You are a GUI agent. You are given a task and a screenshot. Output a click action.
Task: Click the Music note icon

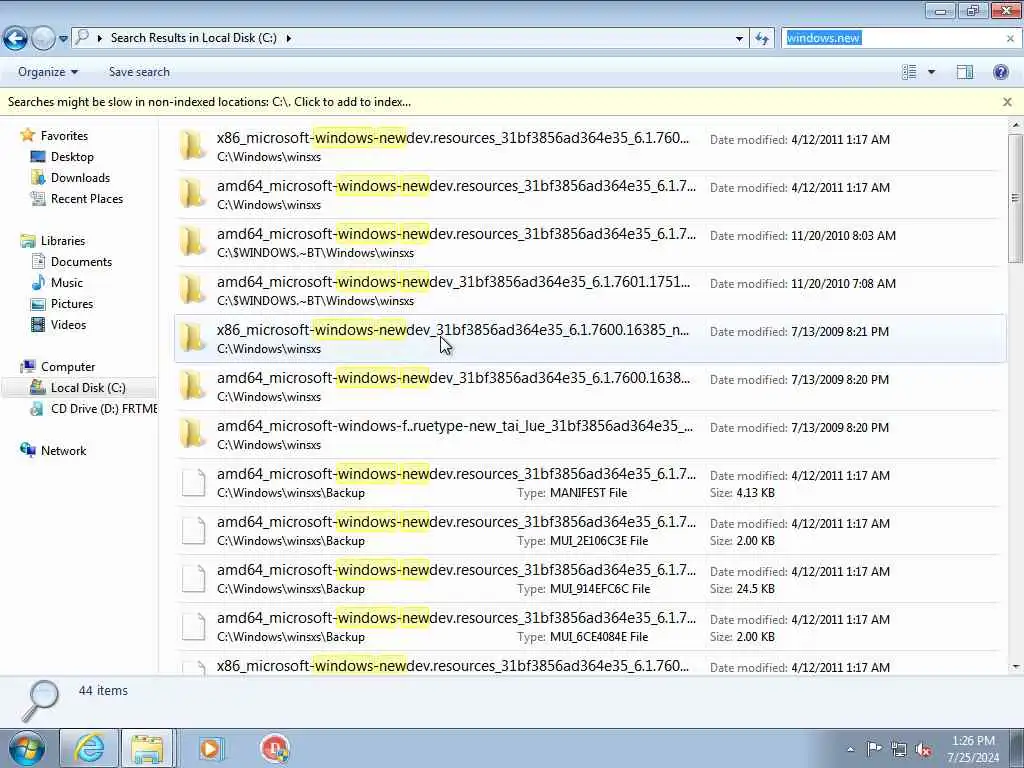[38, 282]
